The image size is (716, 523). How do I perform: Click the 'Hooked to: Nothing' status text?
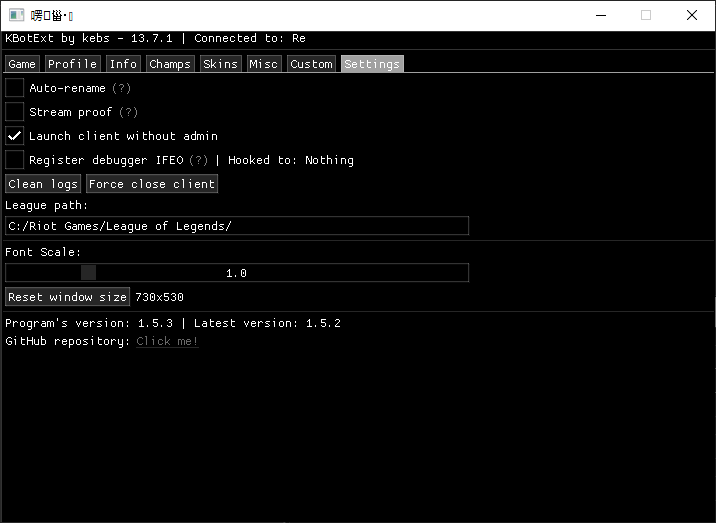[x=291, y=160]
